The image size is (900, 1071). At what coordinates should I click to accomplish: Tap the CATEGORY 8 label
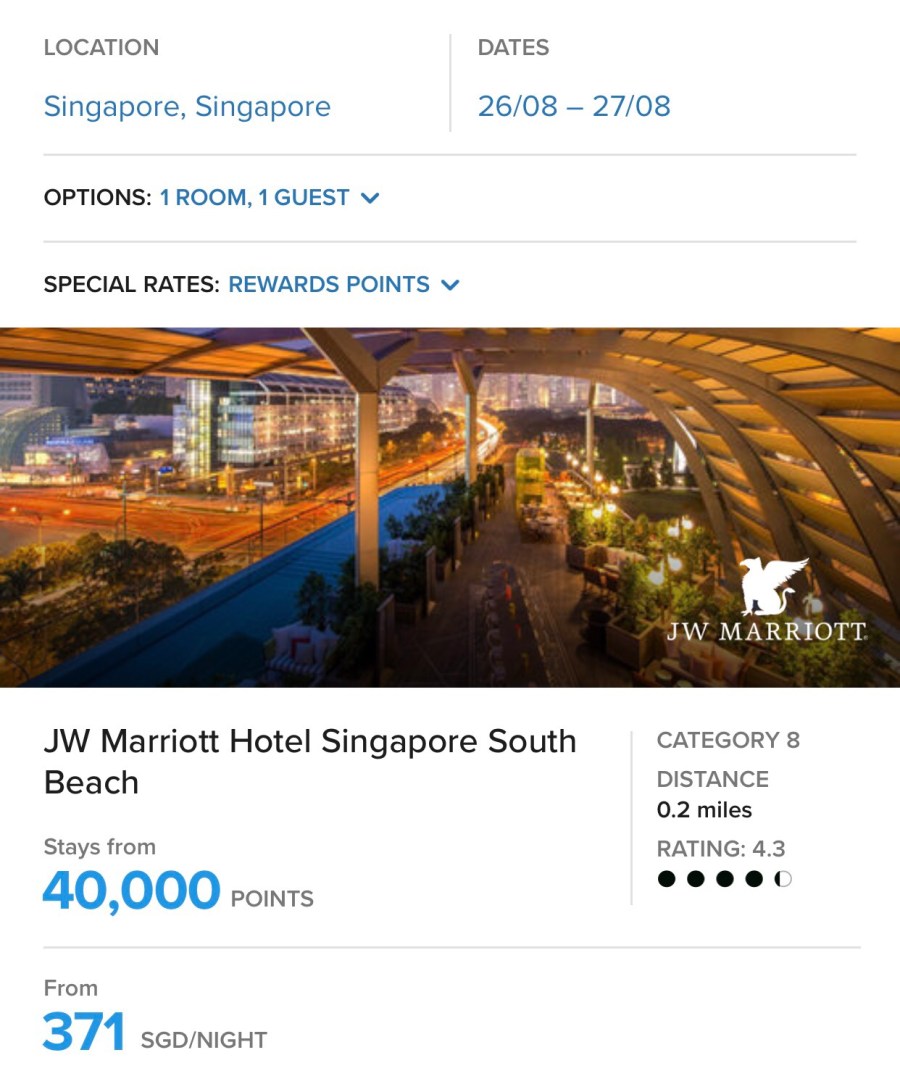[728, 740]
